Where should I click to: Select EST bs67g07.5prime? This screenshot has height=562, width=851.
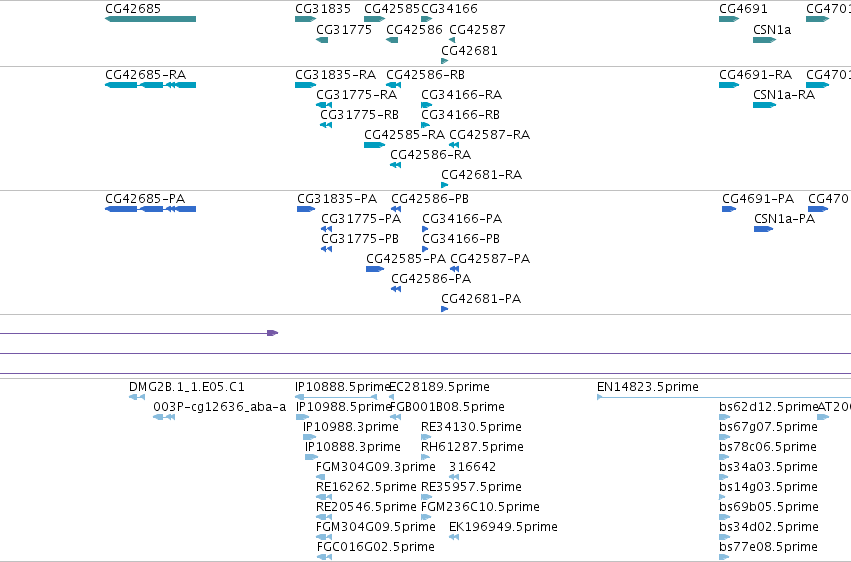tap(725, 437)
